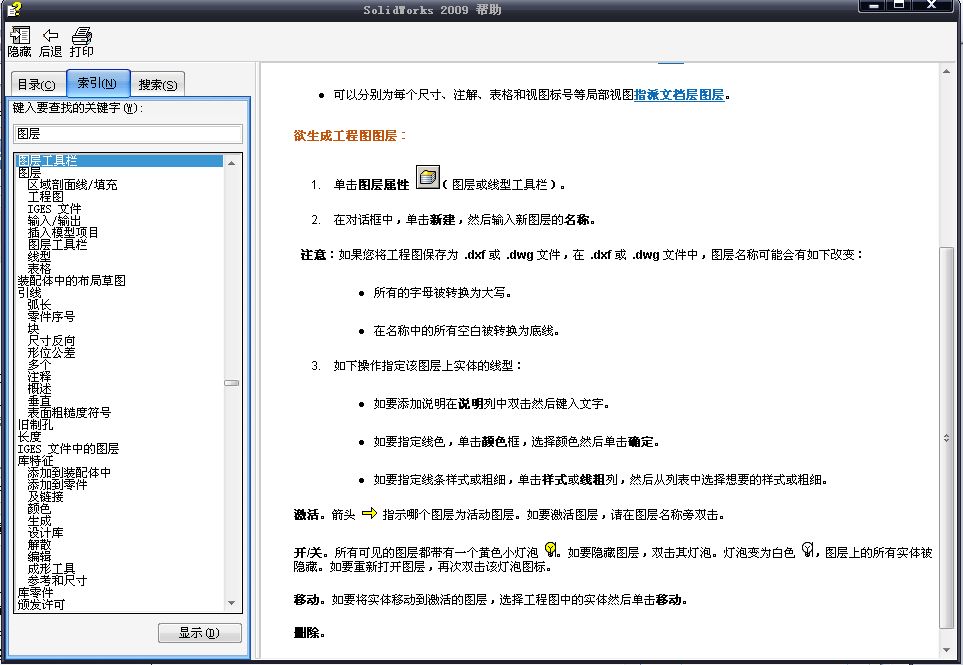Select 工程图 index entry

click(45, 196)
